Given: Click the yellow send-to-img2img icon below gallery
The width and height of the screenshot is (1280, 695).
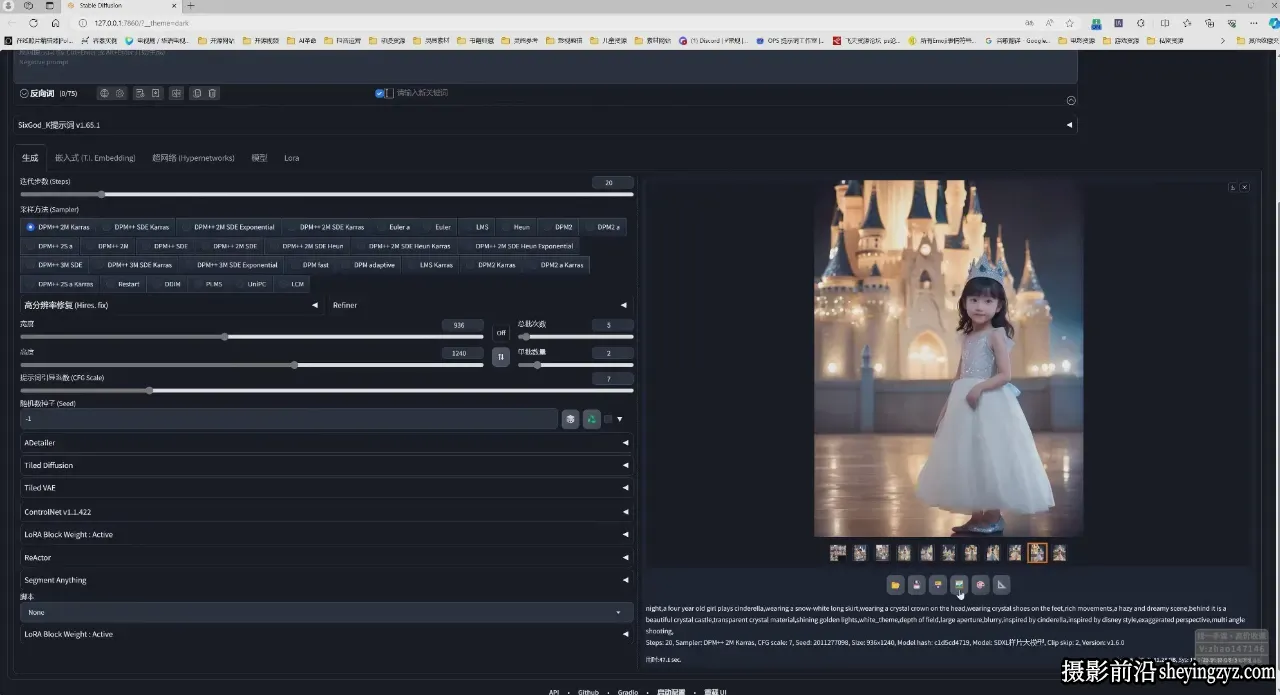Looking at the screenshot, I should (x=937, y=585).
